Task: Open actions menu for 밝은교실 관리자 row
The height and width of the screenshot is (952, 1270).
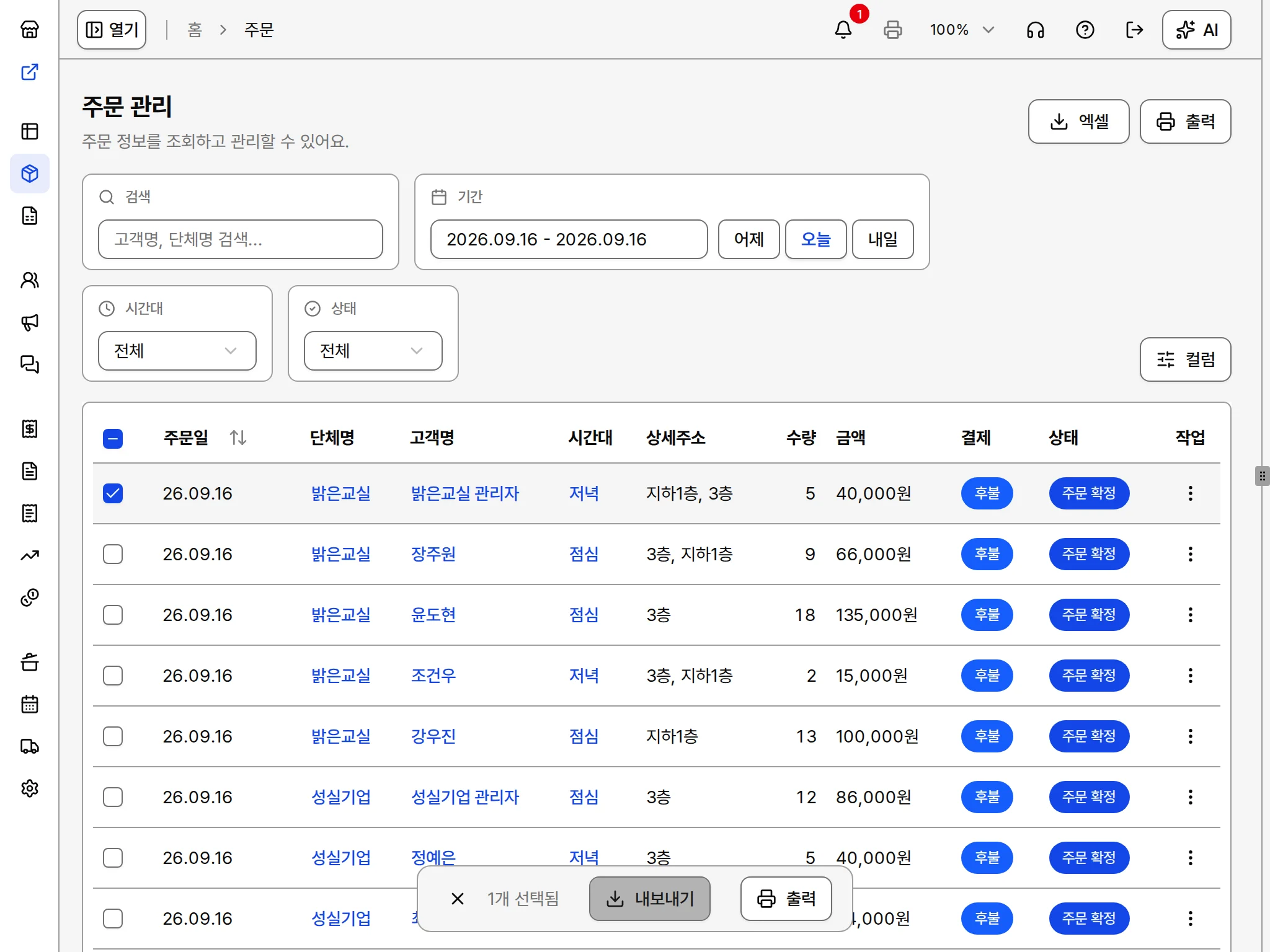Action: point(1191,493)
